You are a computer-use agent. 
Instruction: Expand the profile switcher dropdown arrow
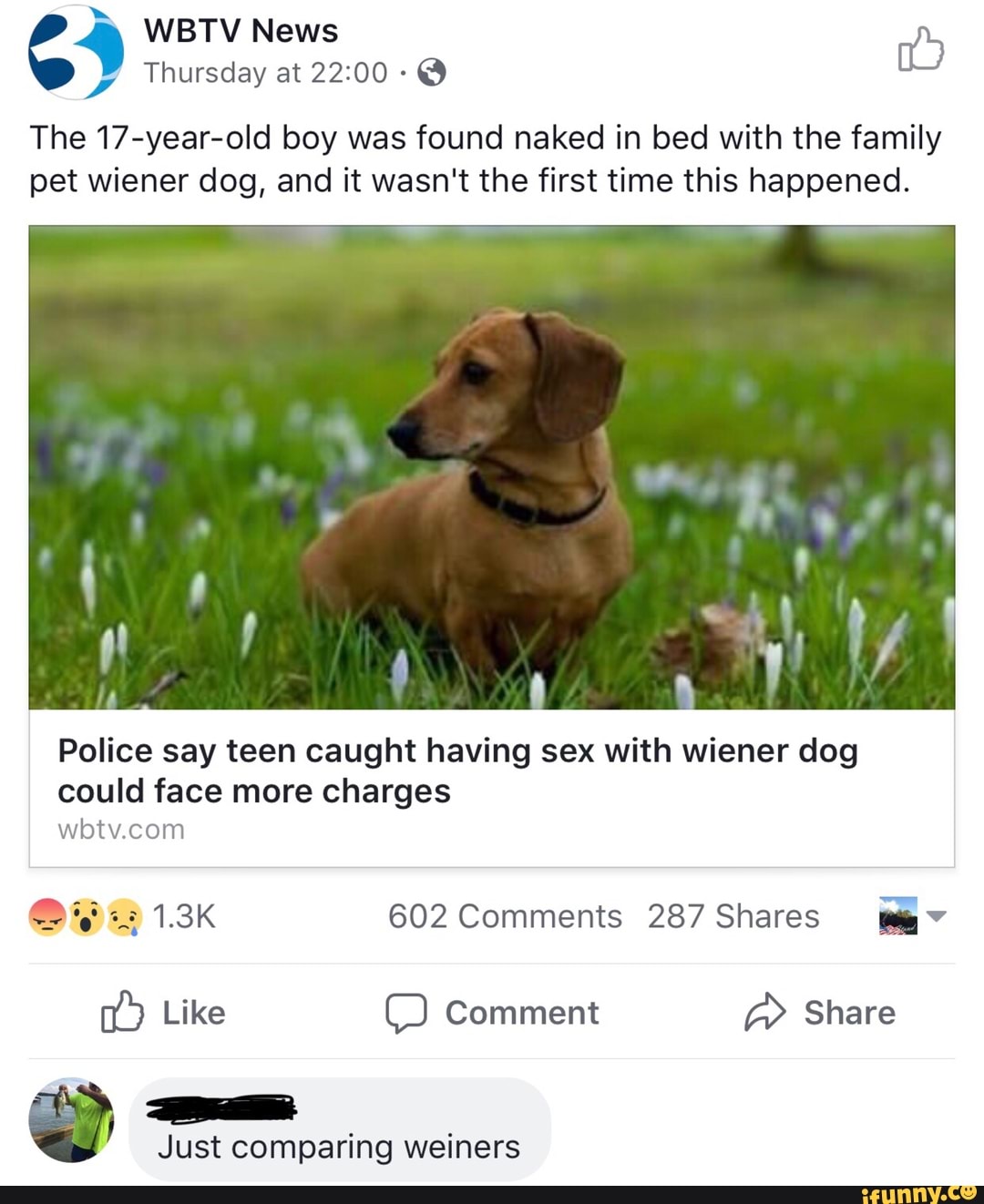(937, 916)
